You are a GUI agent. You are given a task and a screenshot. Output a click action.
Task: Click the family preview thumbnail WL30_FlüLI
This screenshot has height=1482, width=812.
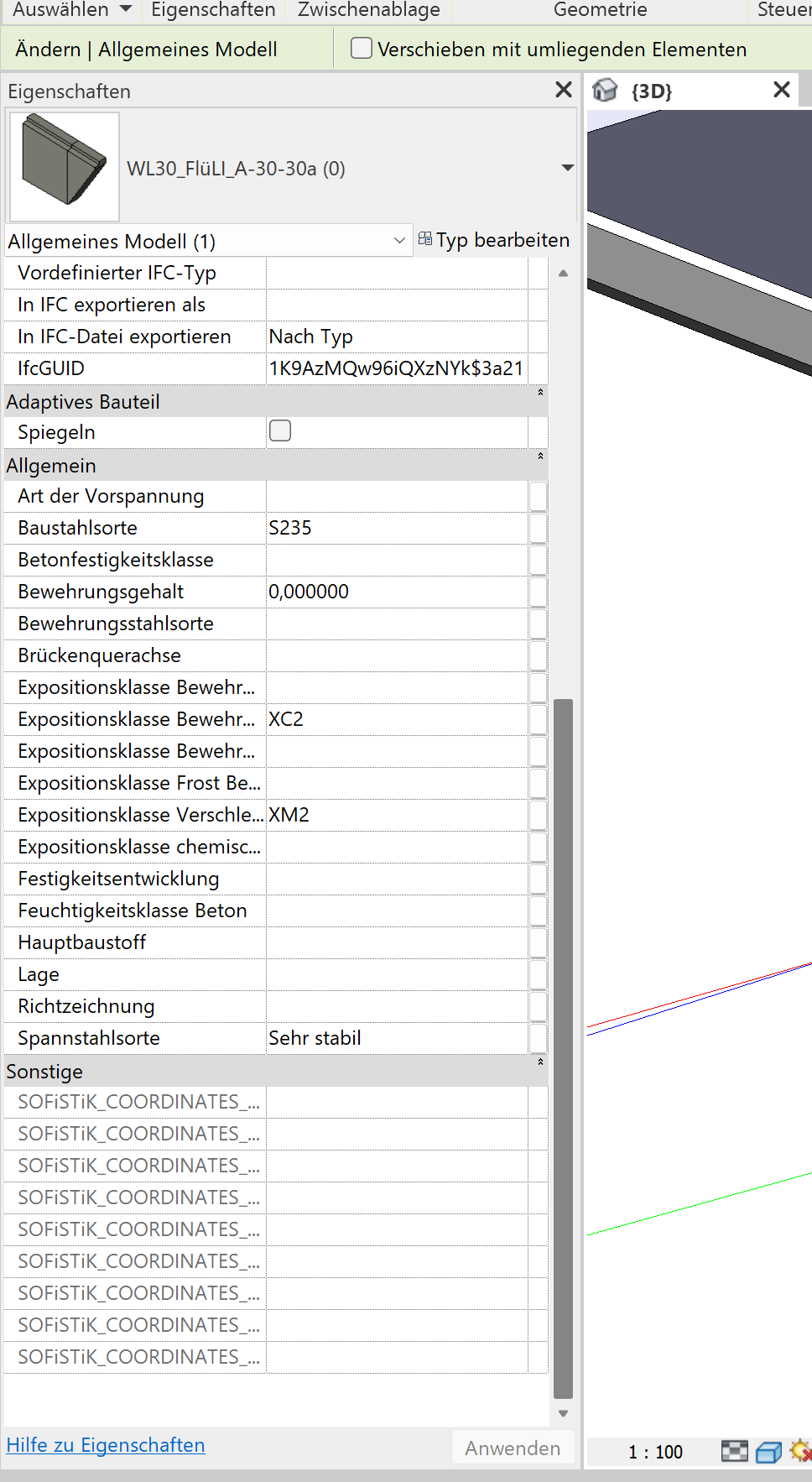tap(65, 166)
